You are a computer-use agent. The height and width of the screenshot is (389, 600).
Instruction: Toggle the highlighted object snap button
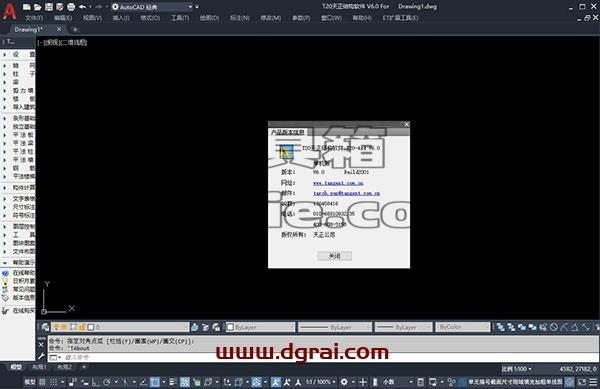tap(155, 382)
